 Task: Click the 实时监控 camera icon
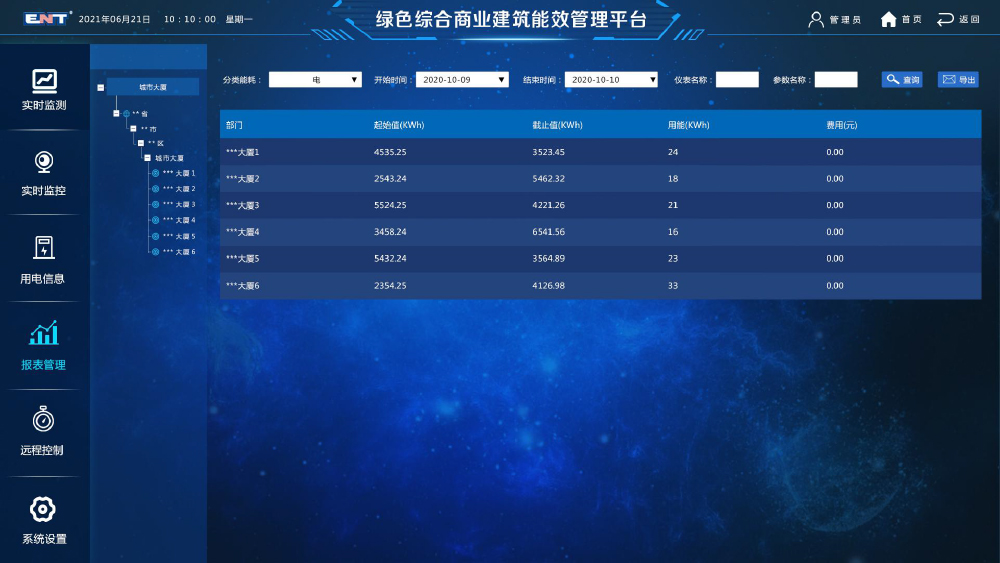[44, 162]
